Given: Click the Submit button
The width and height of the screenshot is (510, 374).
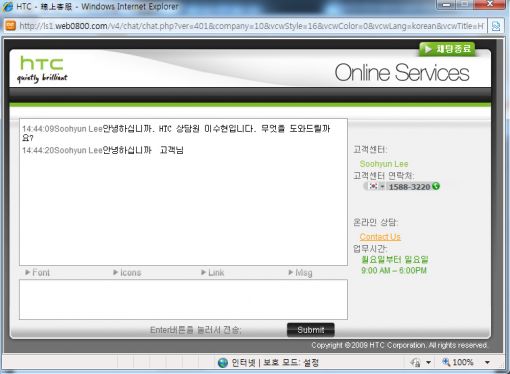Looking at the screenshot, I should 311,330.
